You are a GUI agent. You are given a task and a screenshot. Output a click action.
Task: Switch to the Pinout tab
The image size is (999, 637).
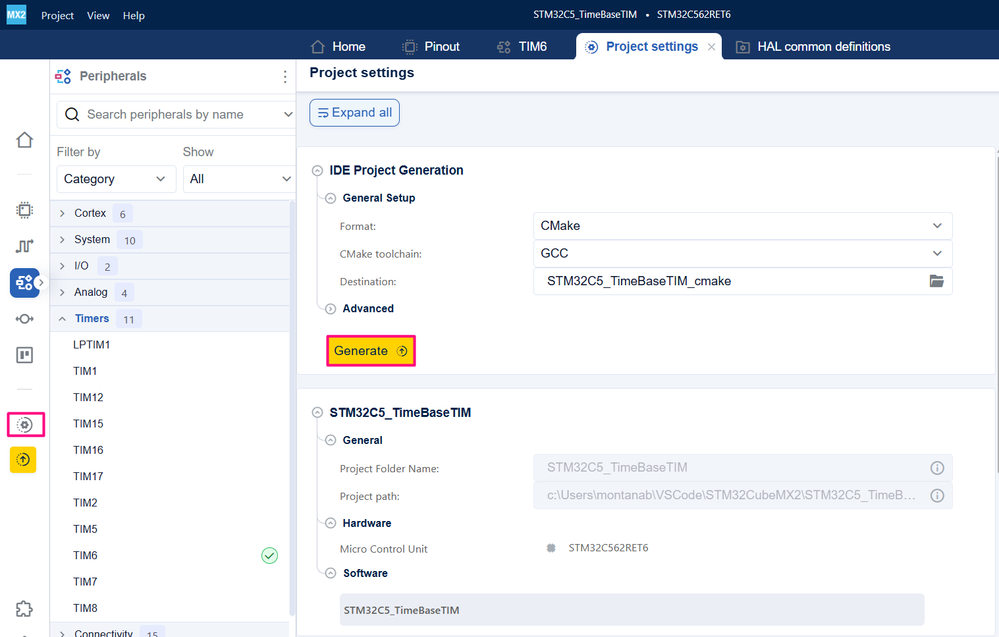431,47
